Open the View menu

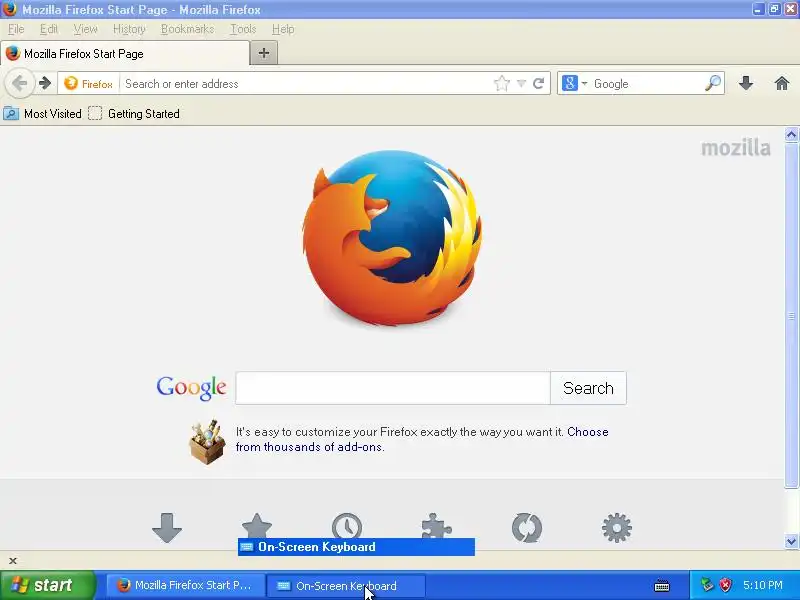[85, 29]
